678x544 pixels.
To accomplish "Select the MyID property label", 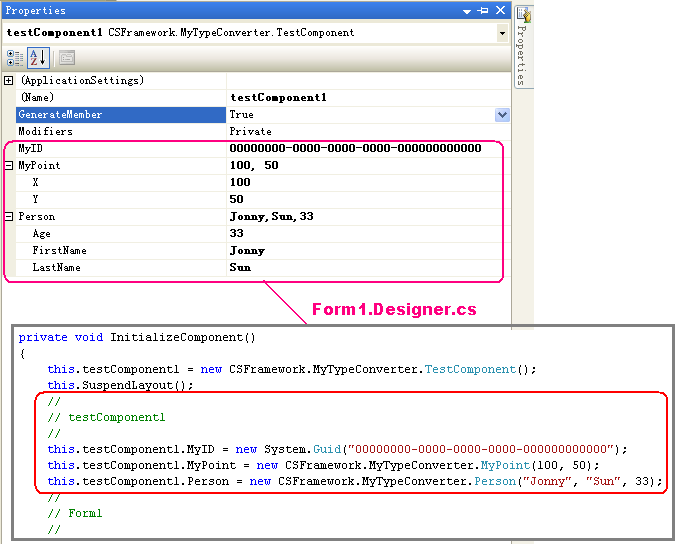I will coord(30,148).
